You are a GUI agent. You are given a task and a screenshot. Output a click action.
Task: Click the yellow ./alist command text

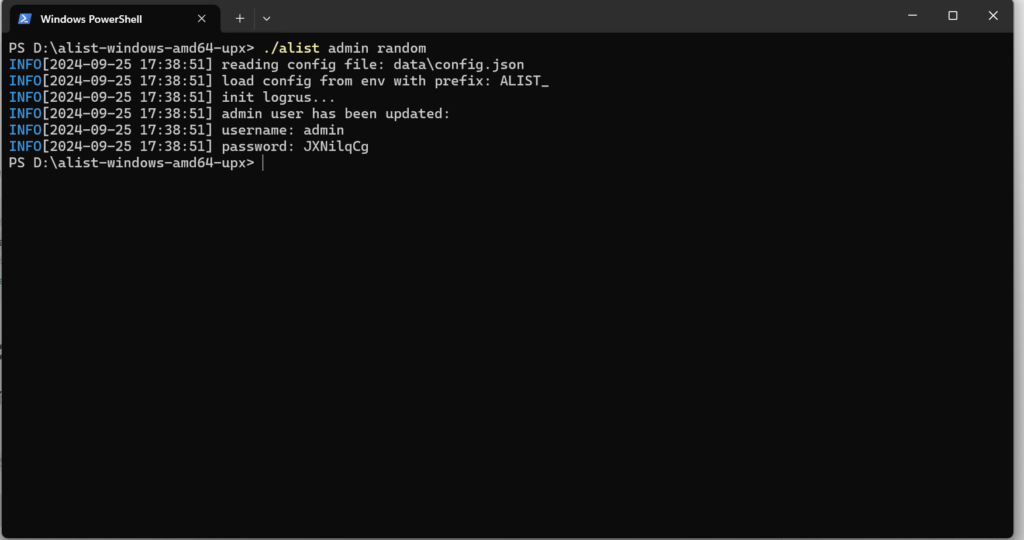pyautogui.click(x=291, y=48)
